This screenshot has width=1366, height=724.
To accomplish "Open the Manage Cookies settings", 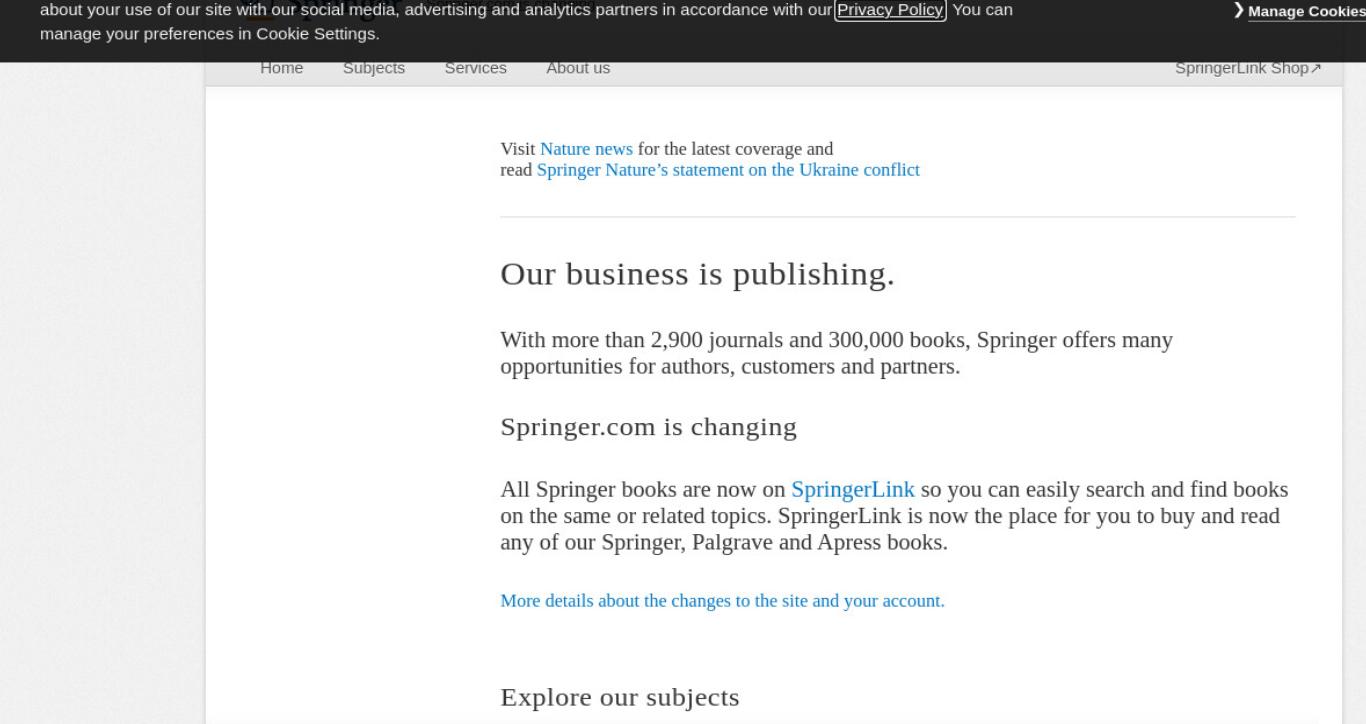I will click(1307, 12).
